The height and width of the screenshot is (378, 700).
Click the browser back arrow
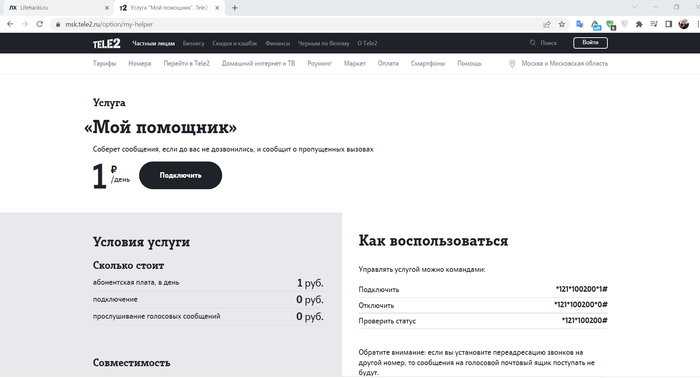10,24
